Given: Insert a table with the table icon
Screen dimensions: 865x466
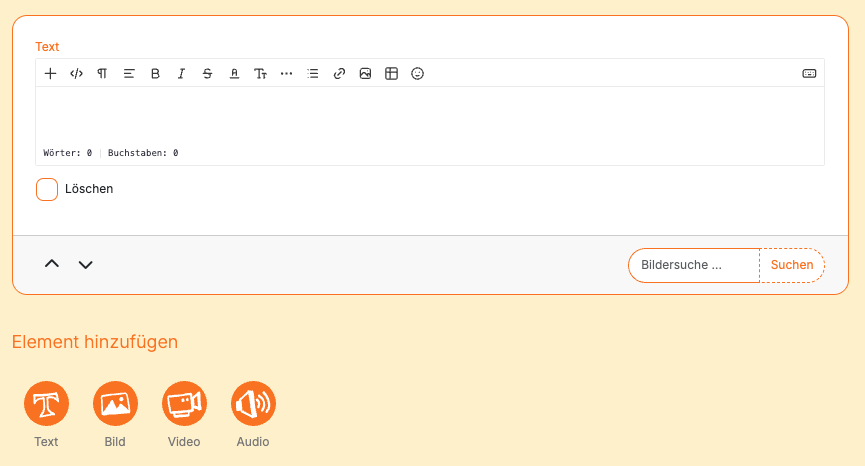Looking at the screenshot, I should [392, 73].
